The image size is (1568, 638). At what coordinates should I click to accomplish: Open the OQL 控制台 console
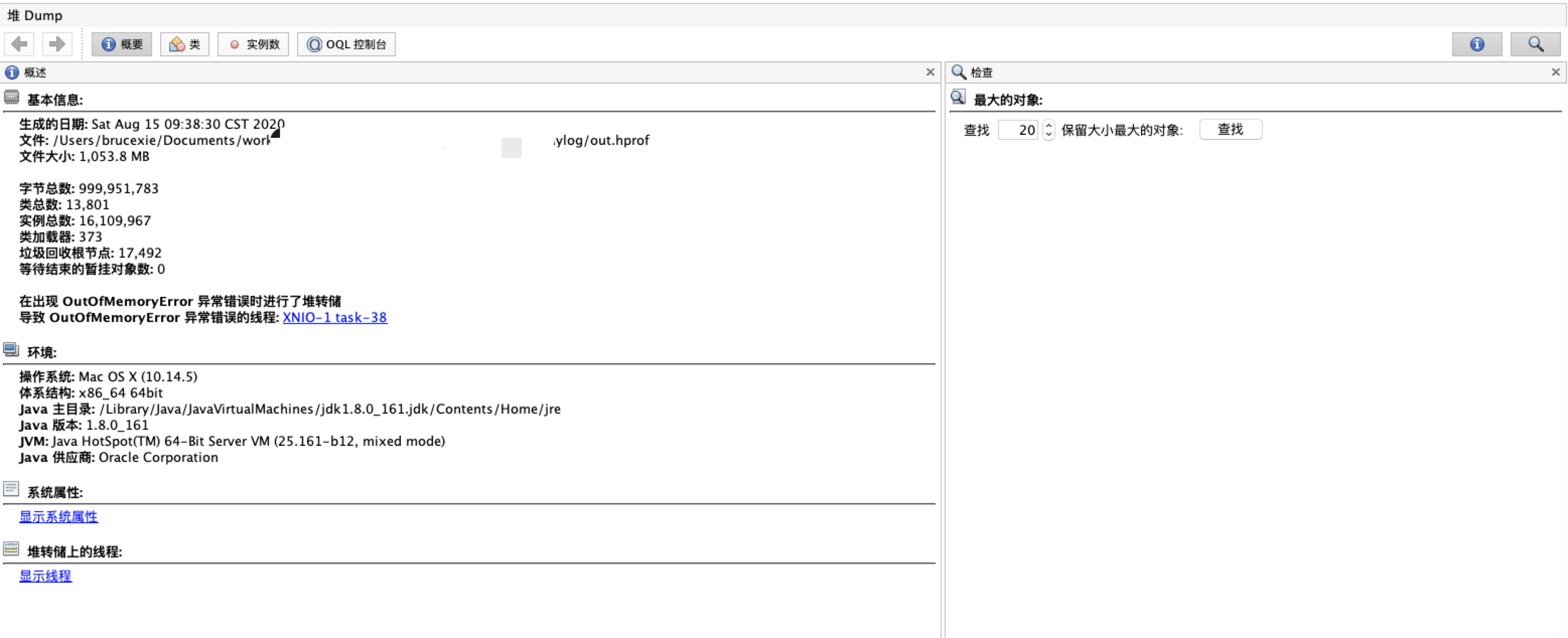346,44
